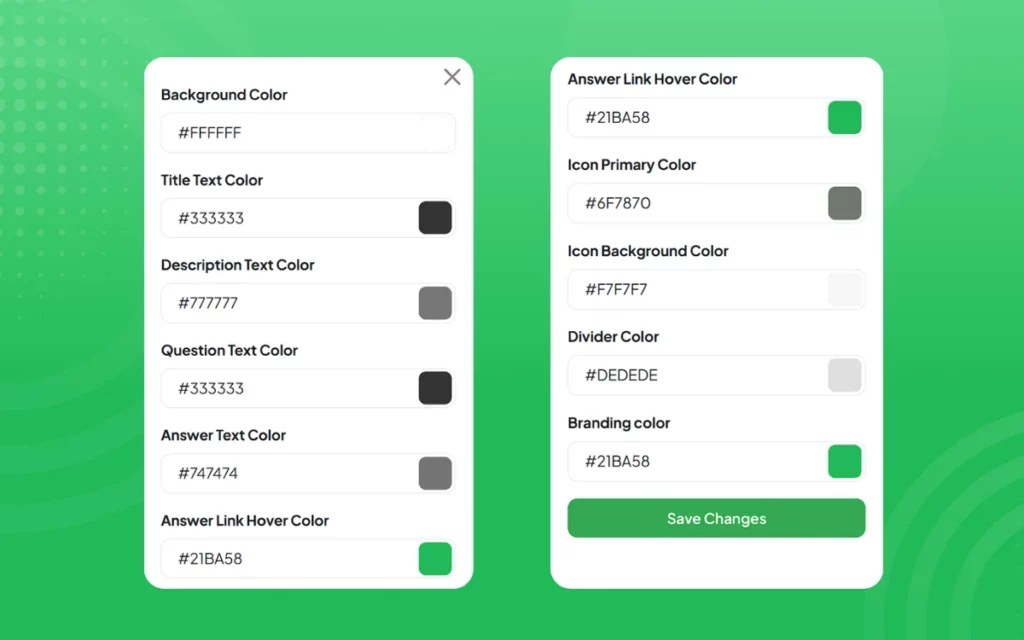Choose the Divider Color swatch
Image resolution: width=1024 pixels, height=640 pixels.
(x=844, y=375)
